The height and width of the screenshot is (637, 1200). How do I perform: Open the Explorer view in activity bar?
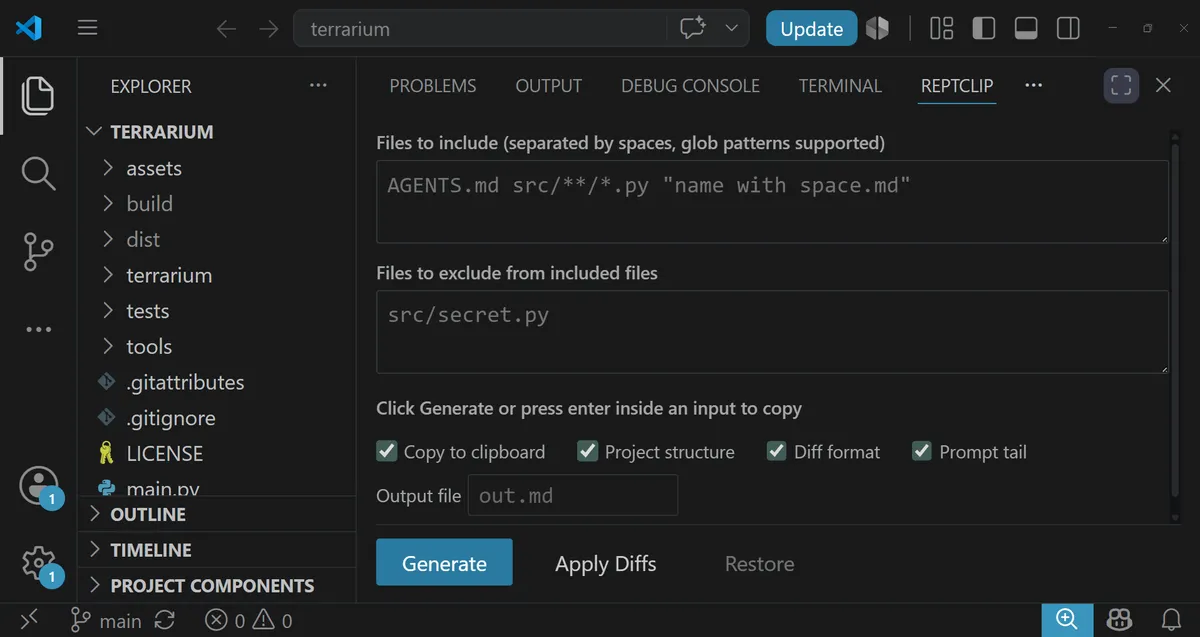click(x=38, y=95)
